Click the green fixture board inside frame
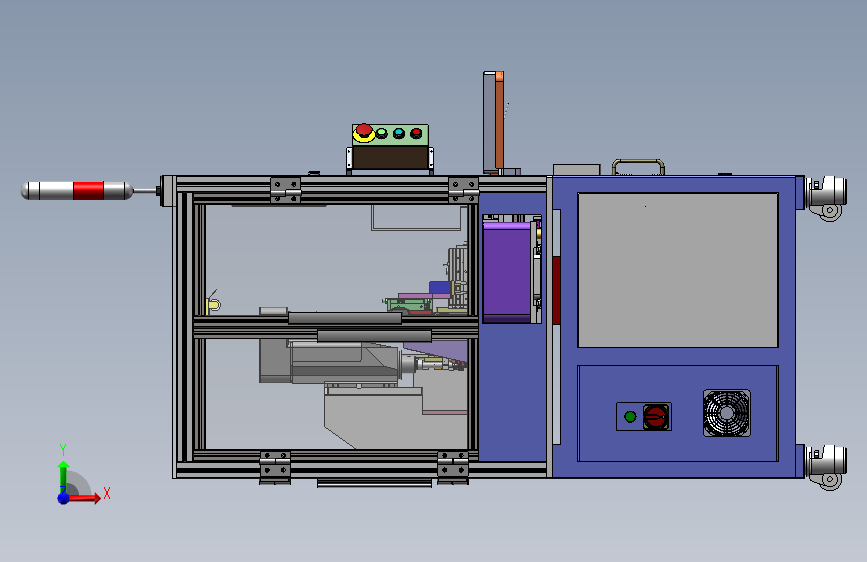 tap(408, 304)
